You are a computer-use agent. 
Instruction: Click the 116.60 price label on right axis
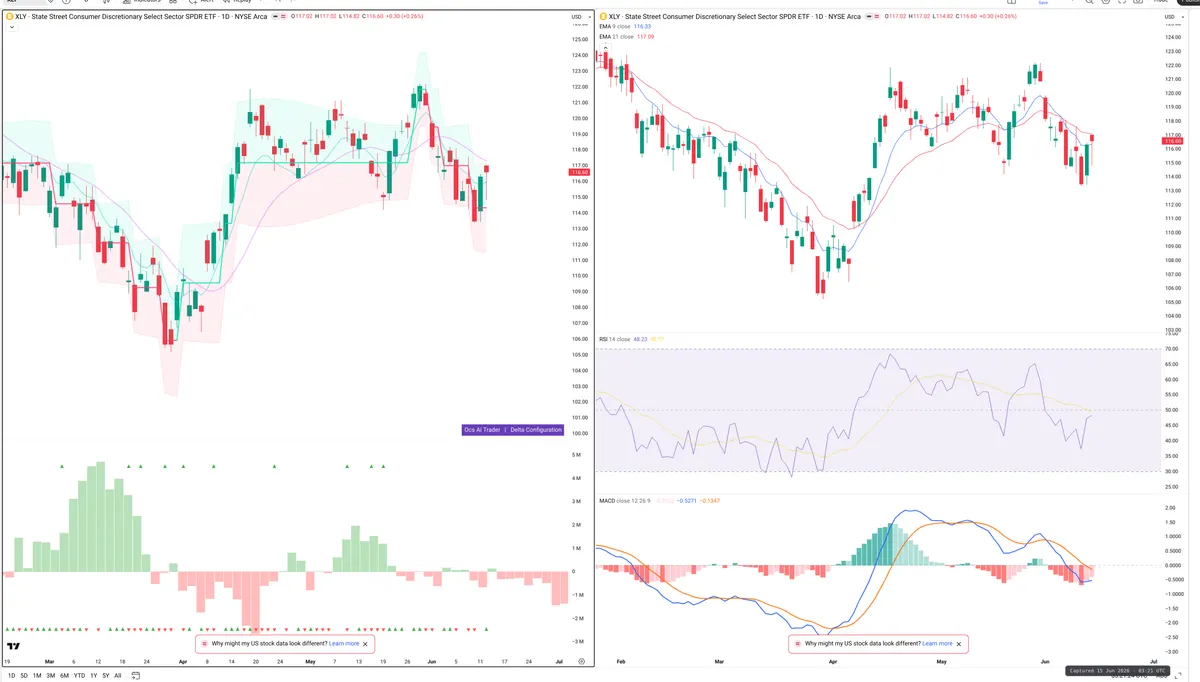[x=1174, y=141]
